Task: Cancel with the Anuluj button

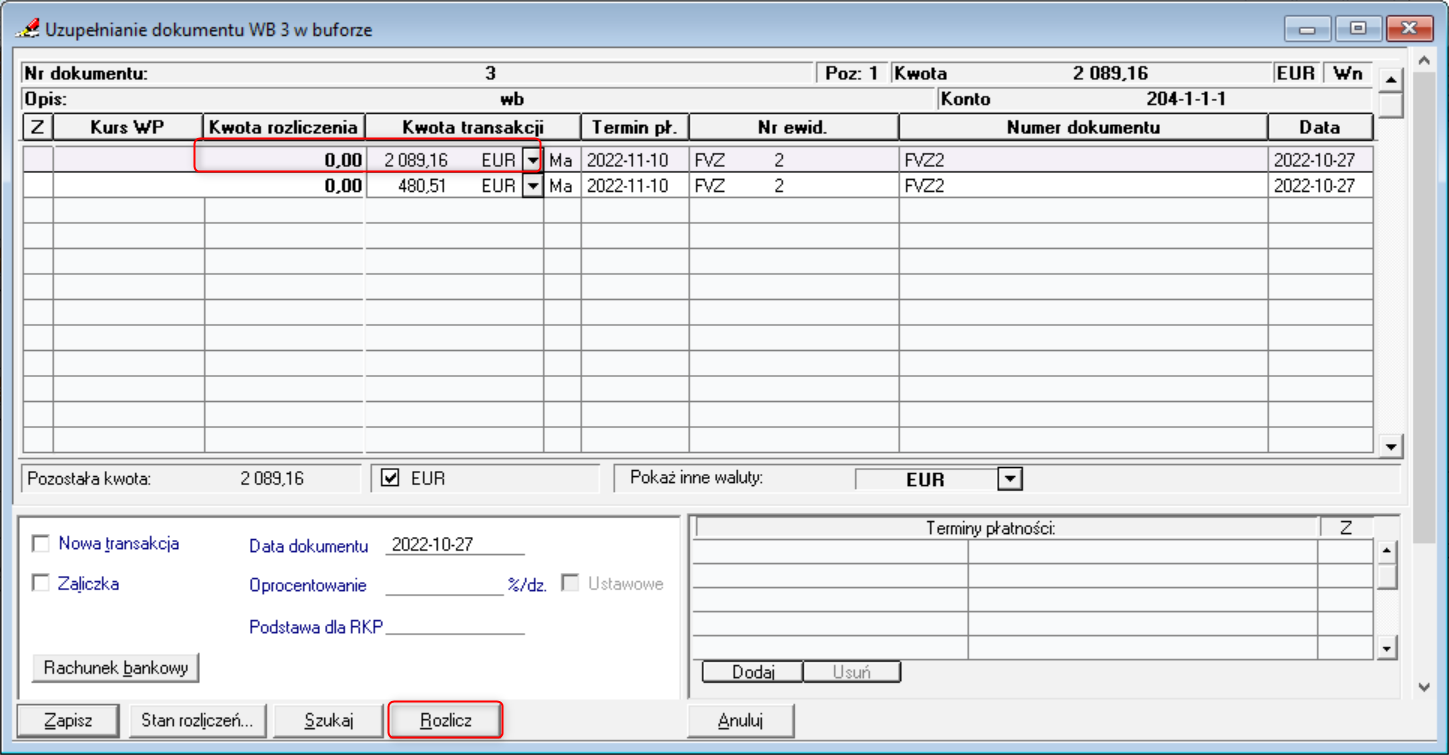Action: coord(741,720)
